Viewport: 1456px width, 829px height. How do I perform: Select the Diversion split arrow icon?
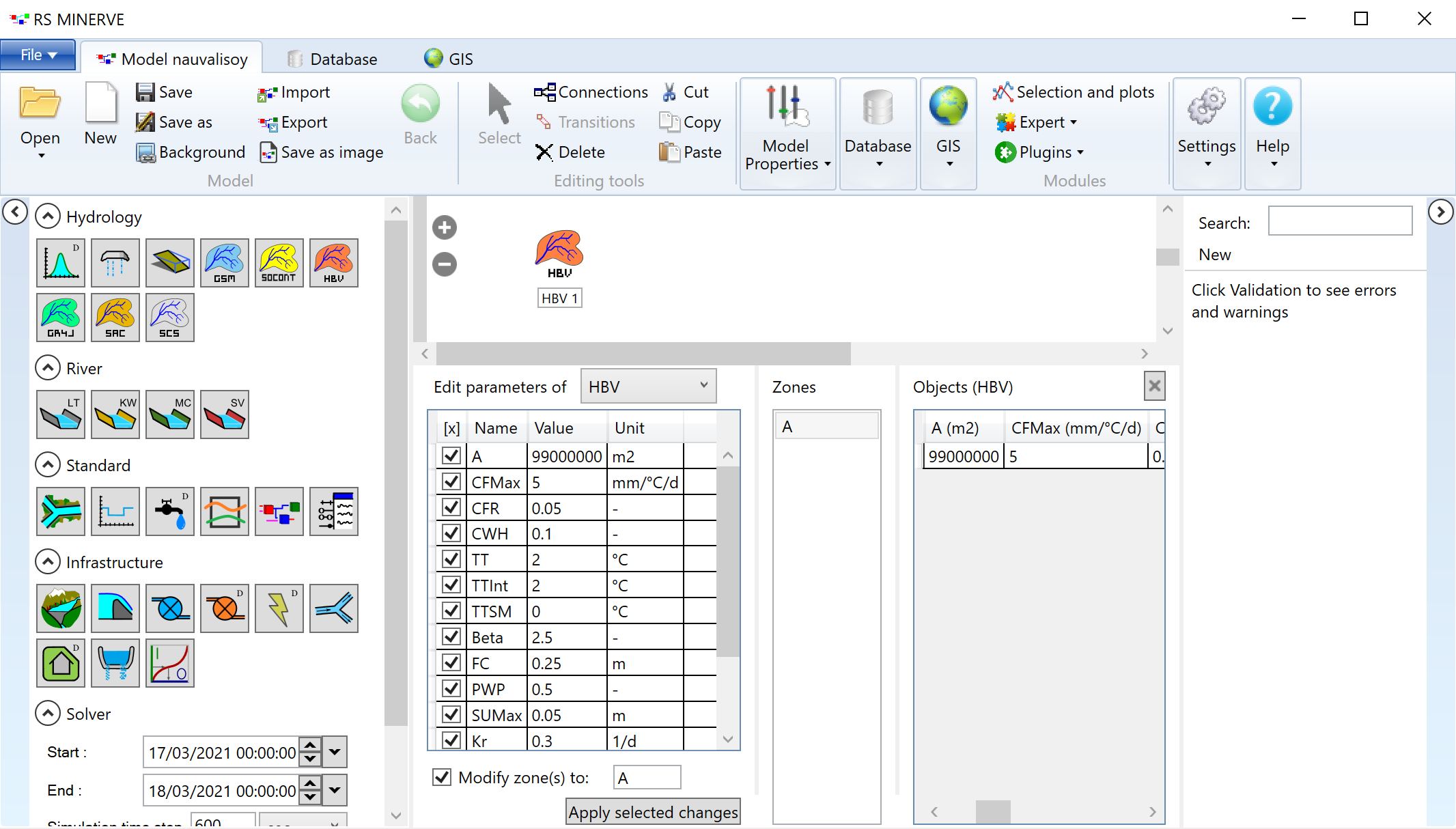pos(334,608)
